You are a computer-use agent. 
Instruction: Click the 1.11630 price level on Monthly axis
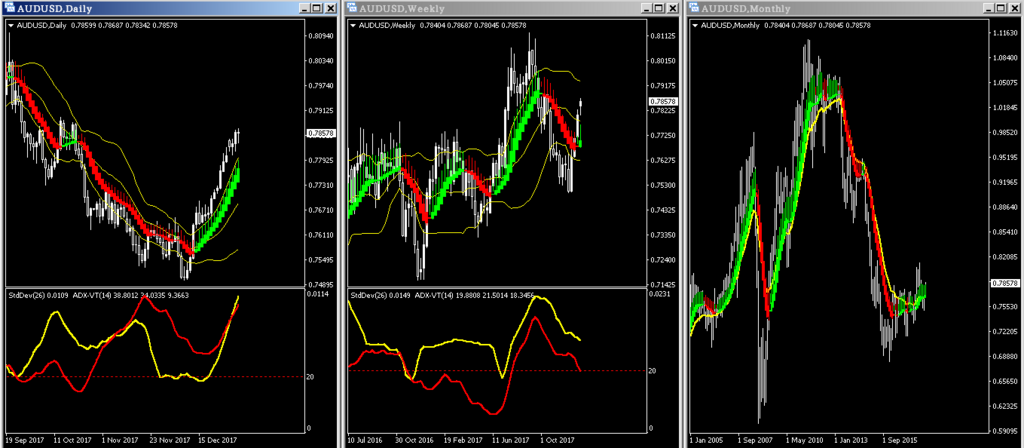1005,32
